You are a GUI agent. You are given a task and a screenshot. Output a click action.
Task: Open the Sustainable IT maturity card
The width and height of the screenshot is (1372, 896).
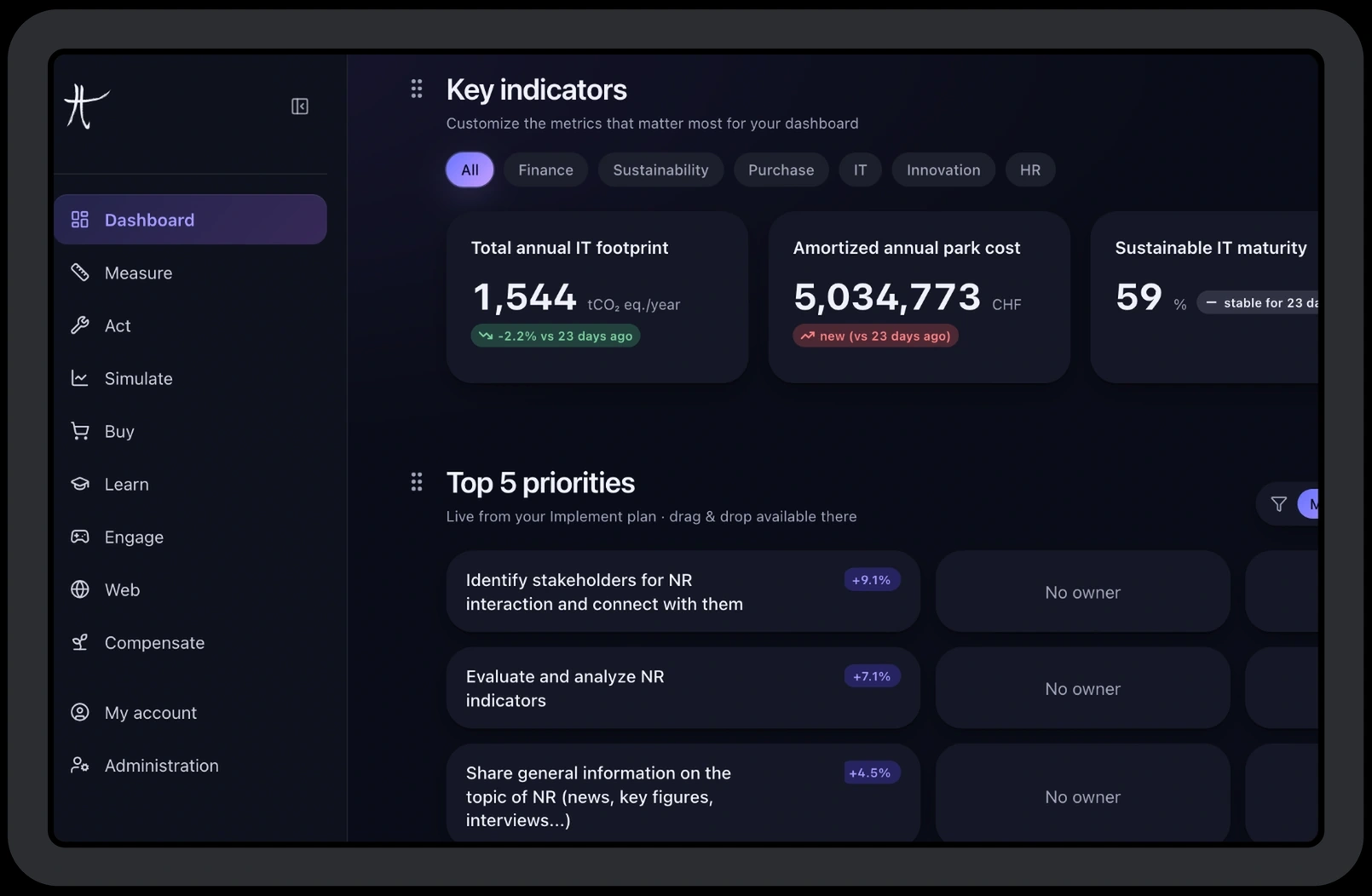coord(1205,297)
